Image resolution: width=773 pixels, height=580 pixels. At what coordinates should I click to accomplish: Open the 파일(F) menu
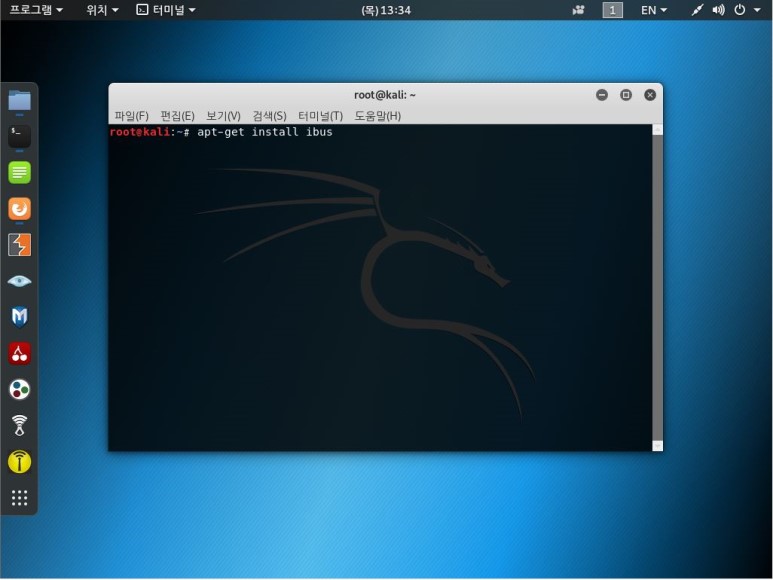pyautogui.click(x=131, y=116)
